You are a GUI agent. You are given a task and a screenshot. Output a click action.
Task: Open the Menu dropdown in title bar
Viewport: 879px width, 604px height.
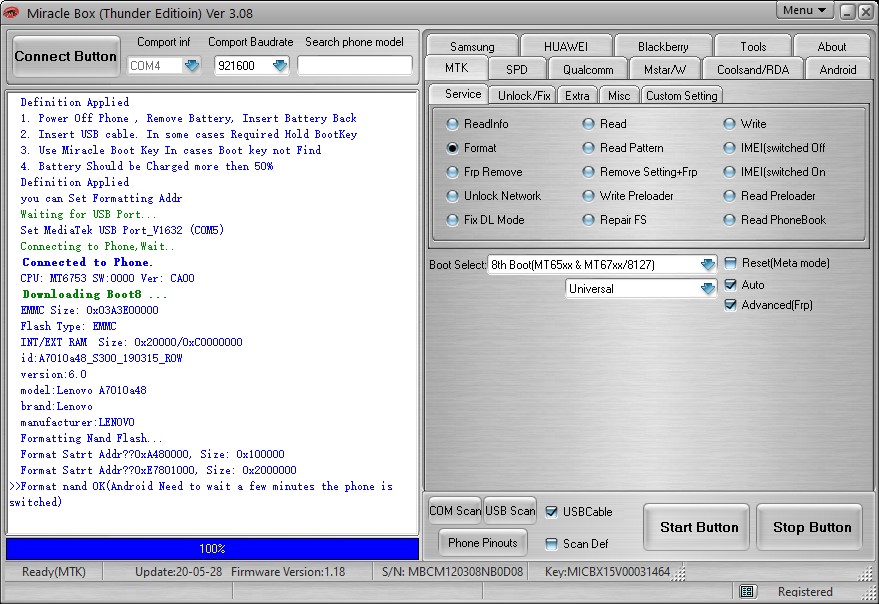click(804, 10)
